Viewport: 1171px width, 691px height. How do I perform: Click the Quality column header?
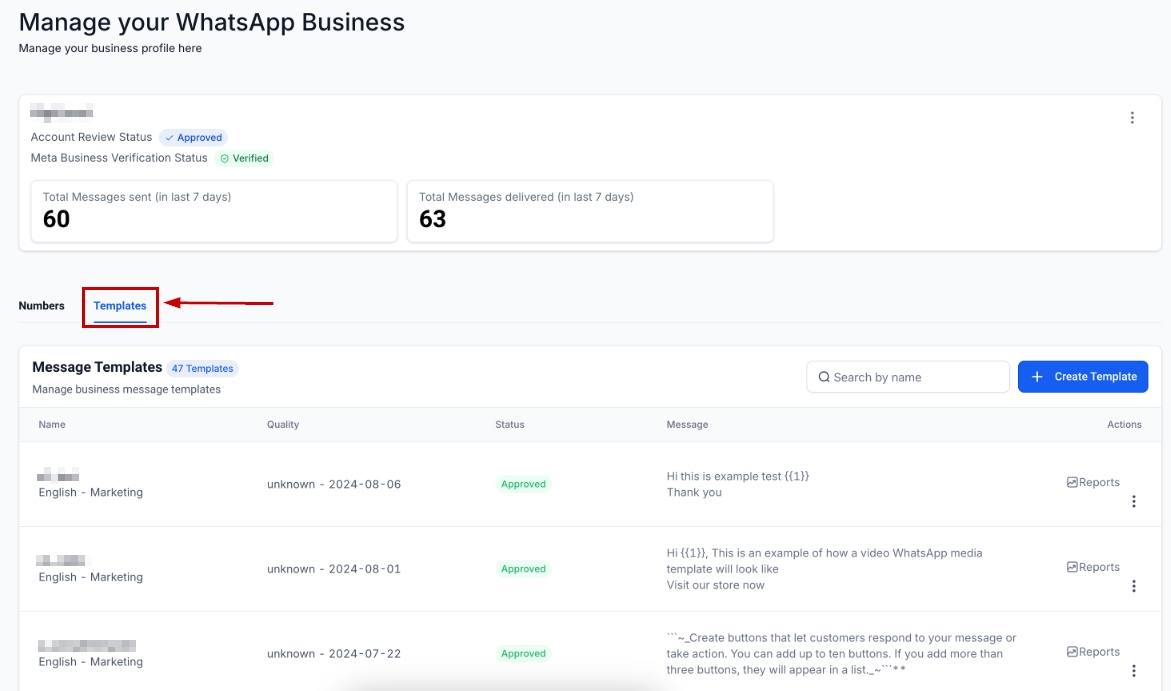click(x=283, y=425)
